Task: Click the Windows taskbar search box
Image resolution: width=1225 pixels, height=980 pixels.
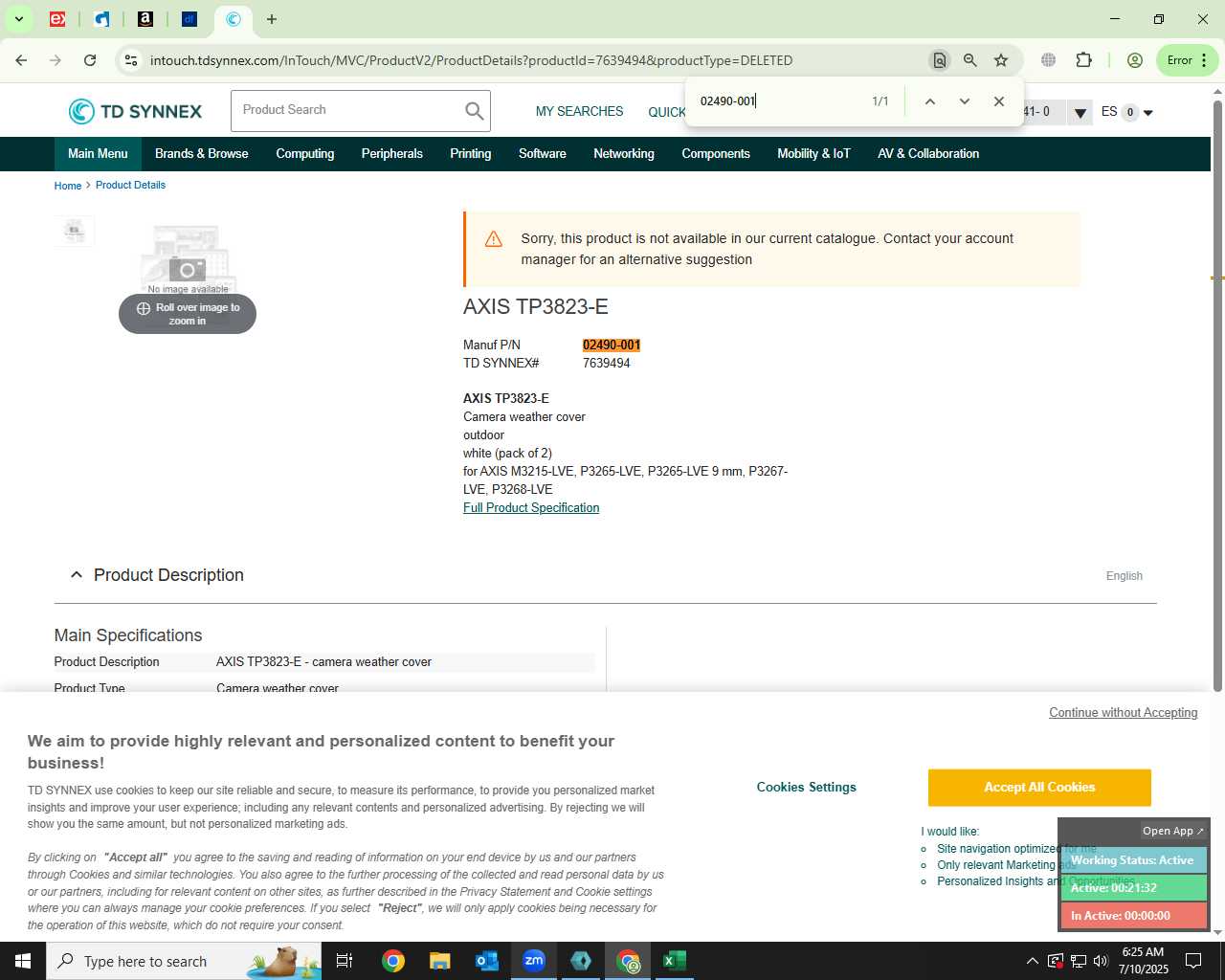Action: 184,961
